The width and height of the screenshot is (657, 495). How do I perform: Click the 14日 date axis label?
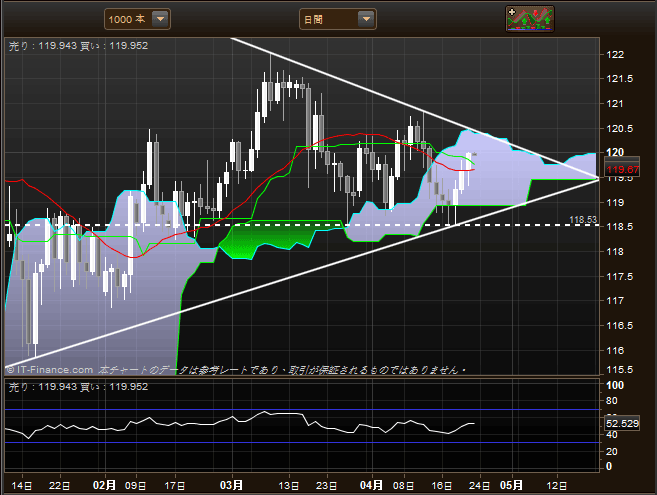point(22,486)
